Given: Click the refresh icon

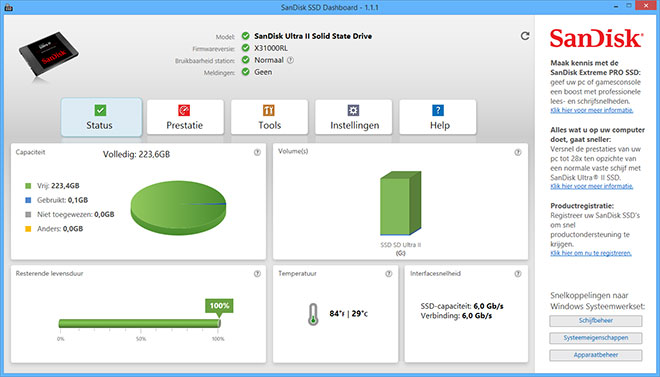Looking at the screenshot, I should [x=525, y=36].
